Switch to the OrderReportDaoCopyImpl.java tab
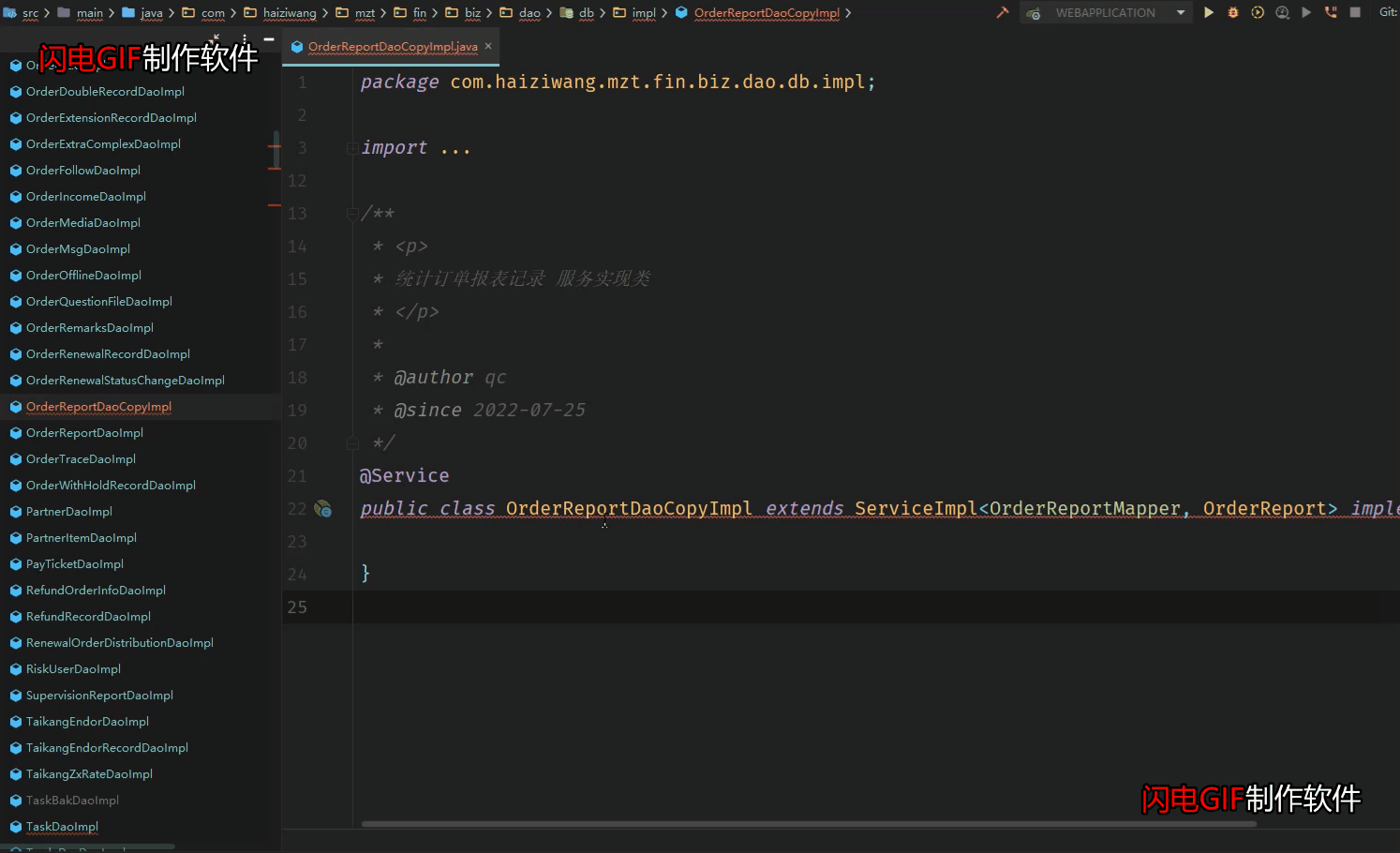 click(x=390, y=46)
